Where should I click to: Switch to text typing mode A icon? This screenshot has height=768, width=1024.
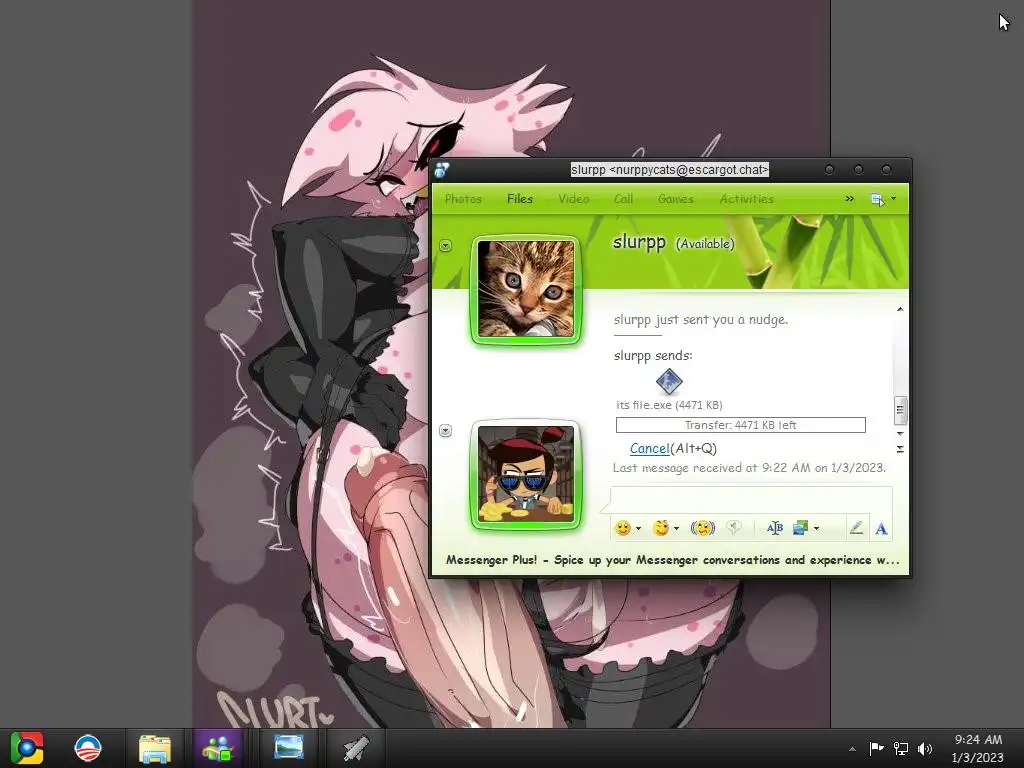[x=881, y=528]
